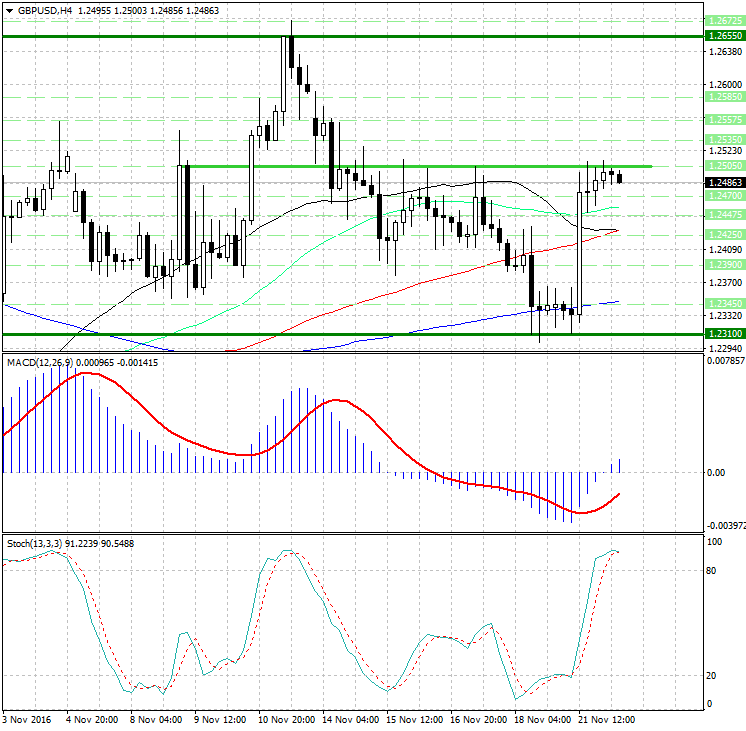Click the MACD 0.00 zero level label

pos(715,473)
